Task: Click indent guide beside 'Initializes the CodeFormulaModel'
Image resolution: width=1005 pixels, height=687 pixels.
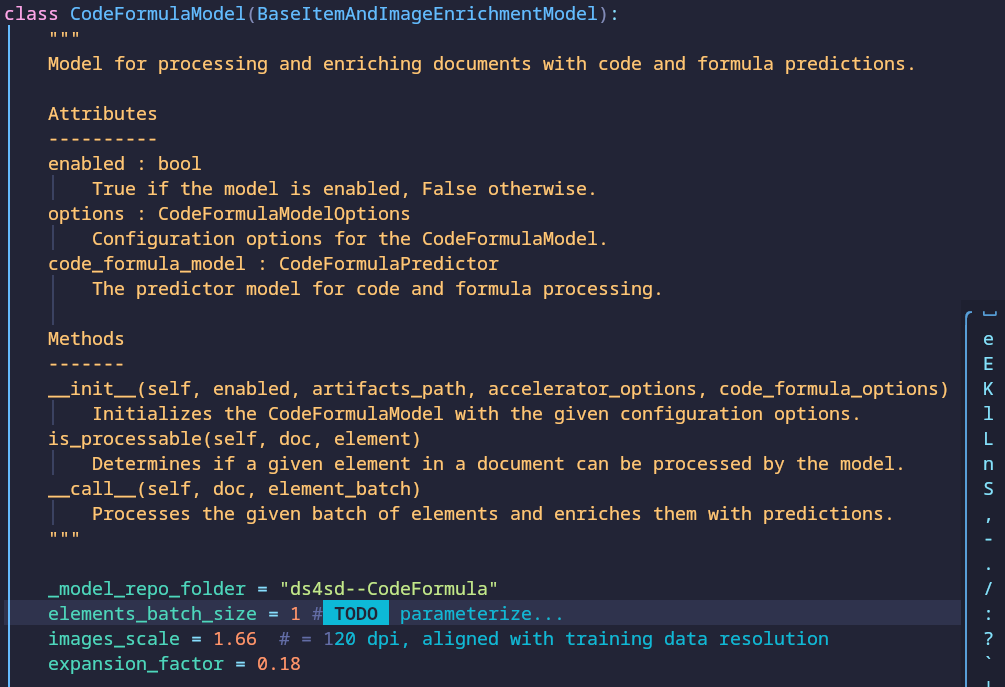Action: point(53,413)
